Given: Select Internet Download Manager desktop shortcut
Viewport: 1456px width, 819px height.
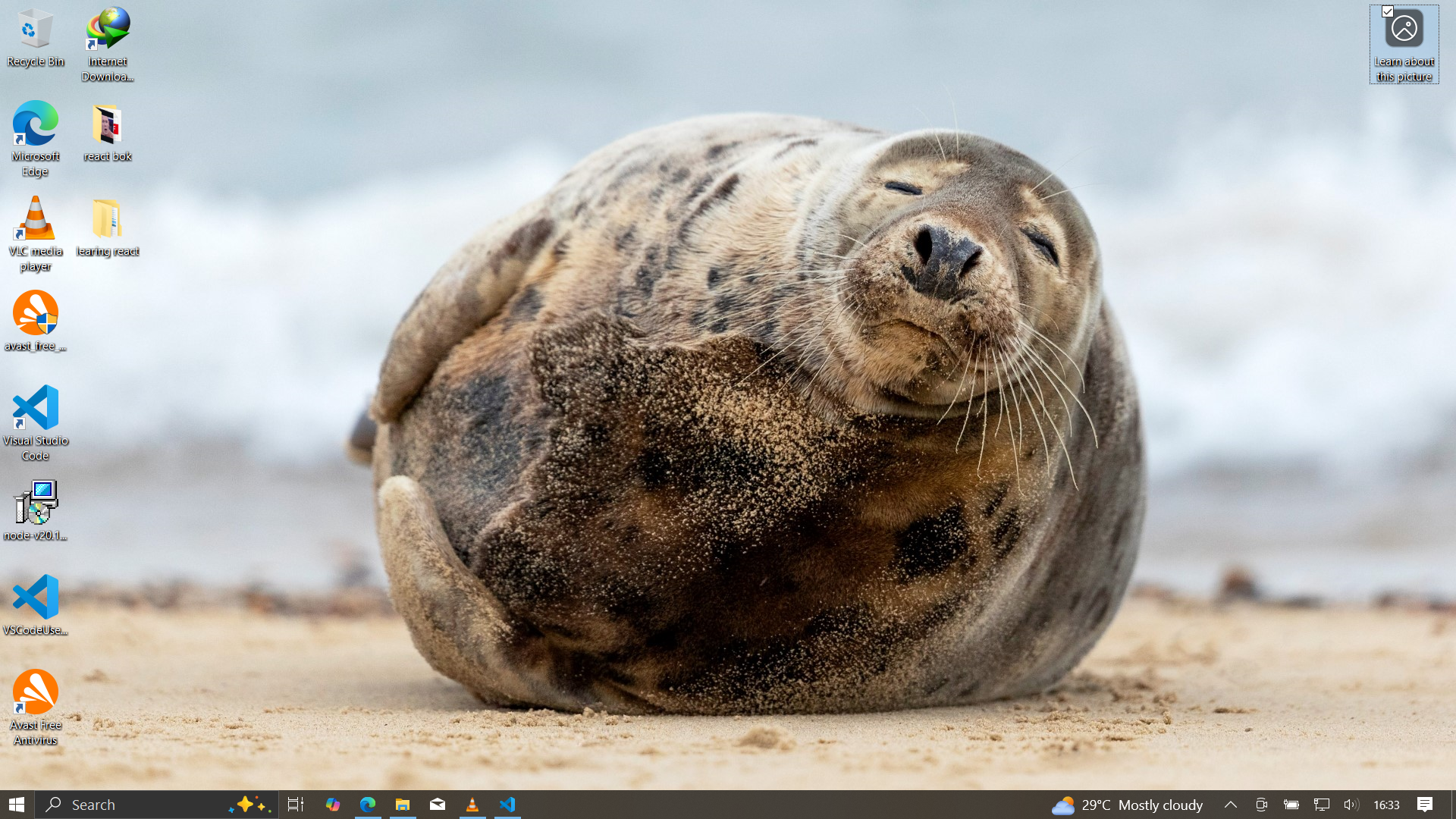Looking at the screenshot, I should pyautogui.click(x=107, y=30).
